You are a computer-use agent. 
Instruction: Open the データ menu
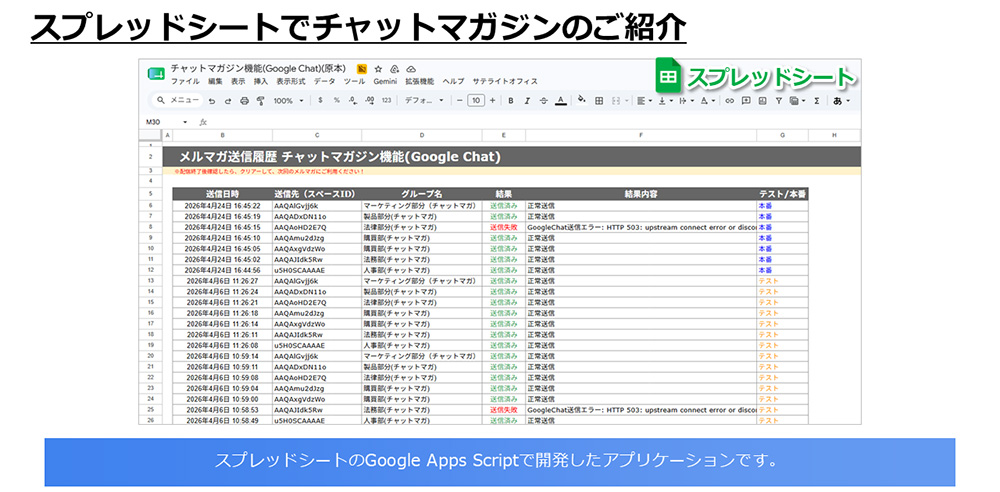325,82
